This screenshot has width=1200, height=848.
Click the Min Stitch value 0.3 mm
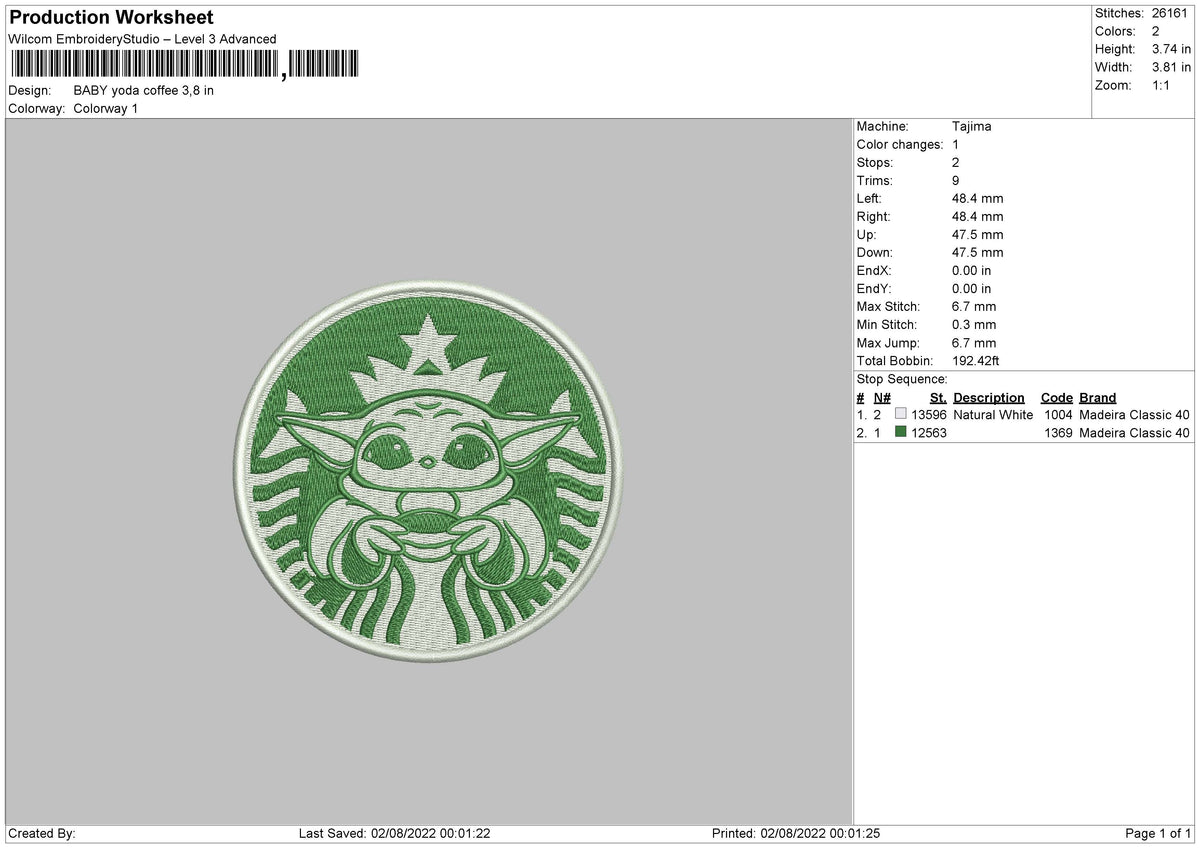pos(974,325)
